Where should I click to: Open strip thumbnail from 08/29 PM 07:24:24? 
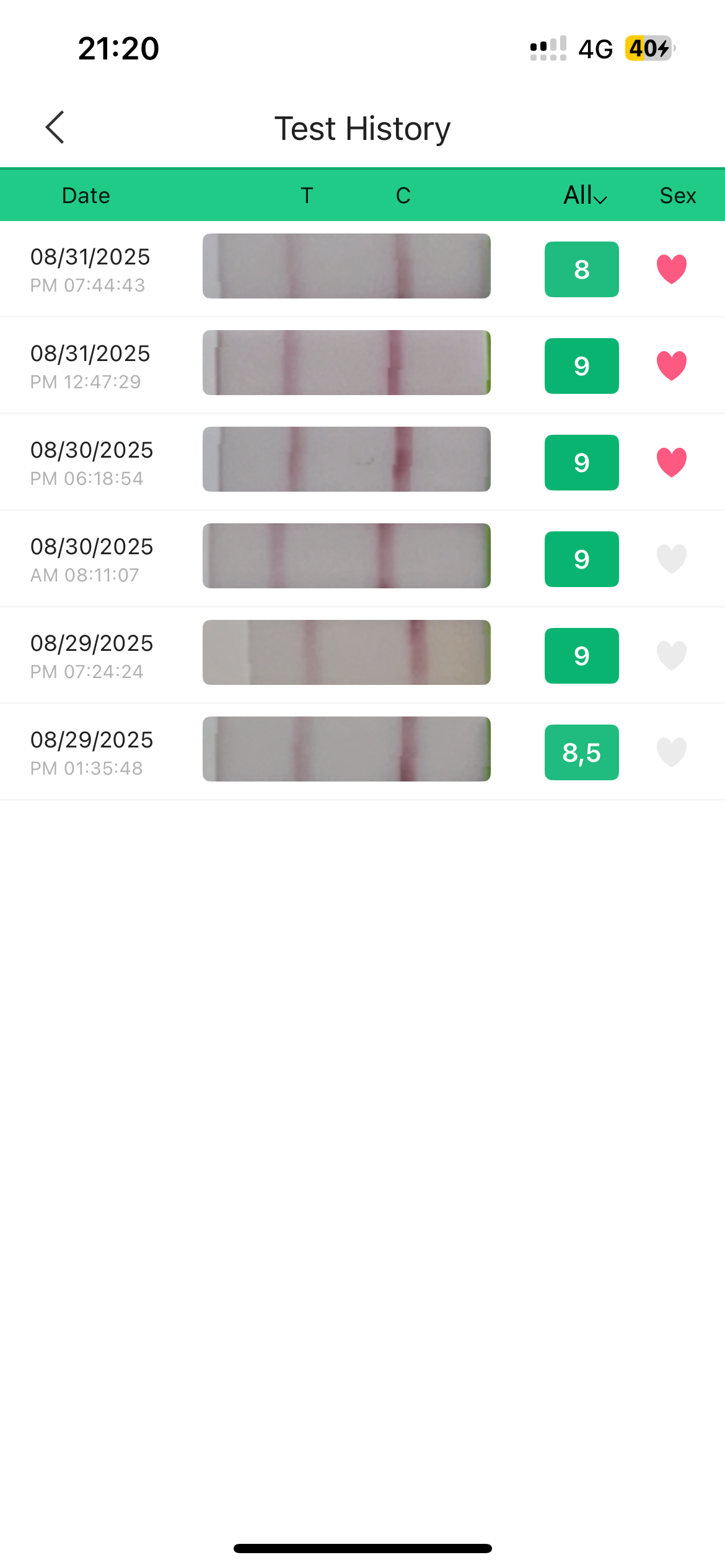[x=346, y=653]
